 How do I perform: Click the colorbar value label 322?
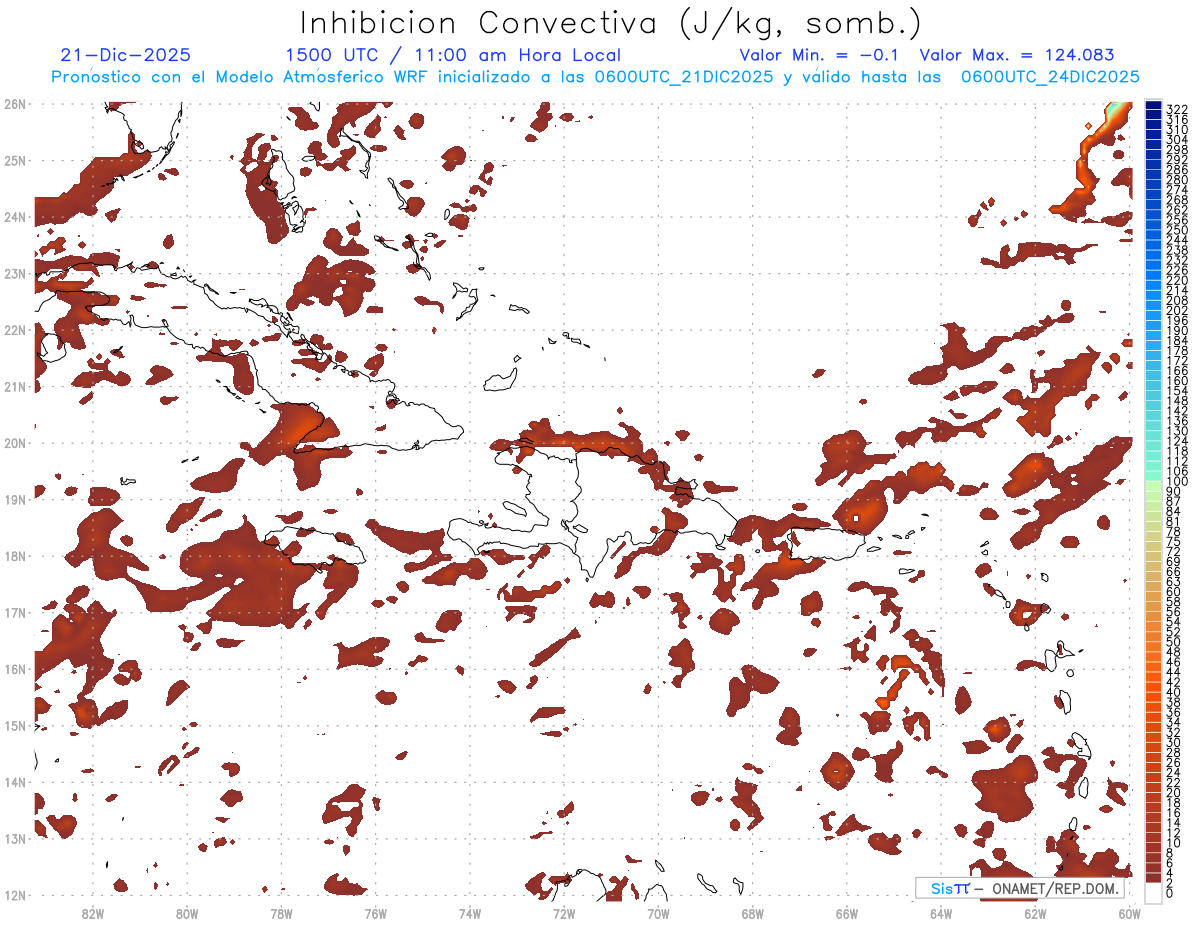[1177, 109]
